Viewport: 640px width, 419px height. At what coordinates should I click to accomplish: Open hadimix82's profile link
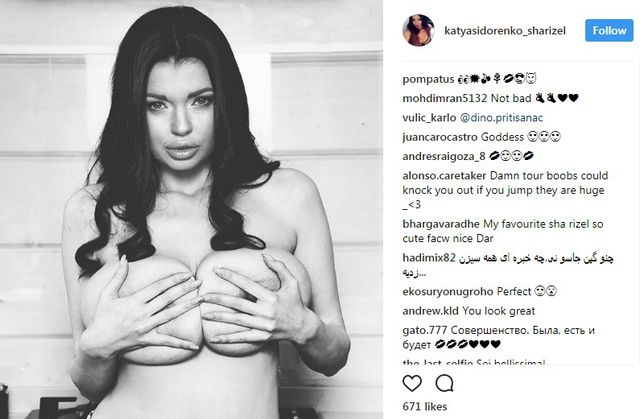tap(429, 258)
